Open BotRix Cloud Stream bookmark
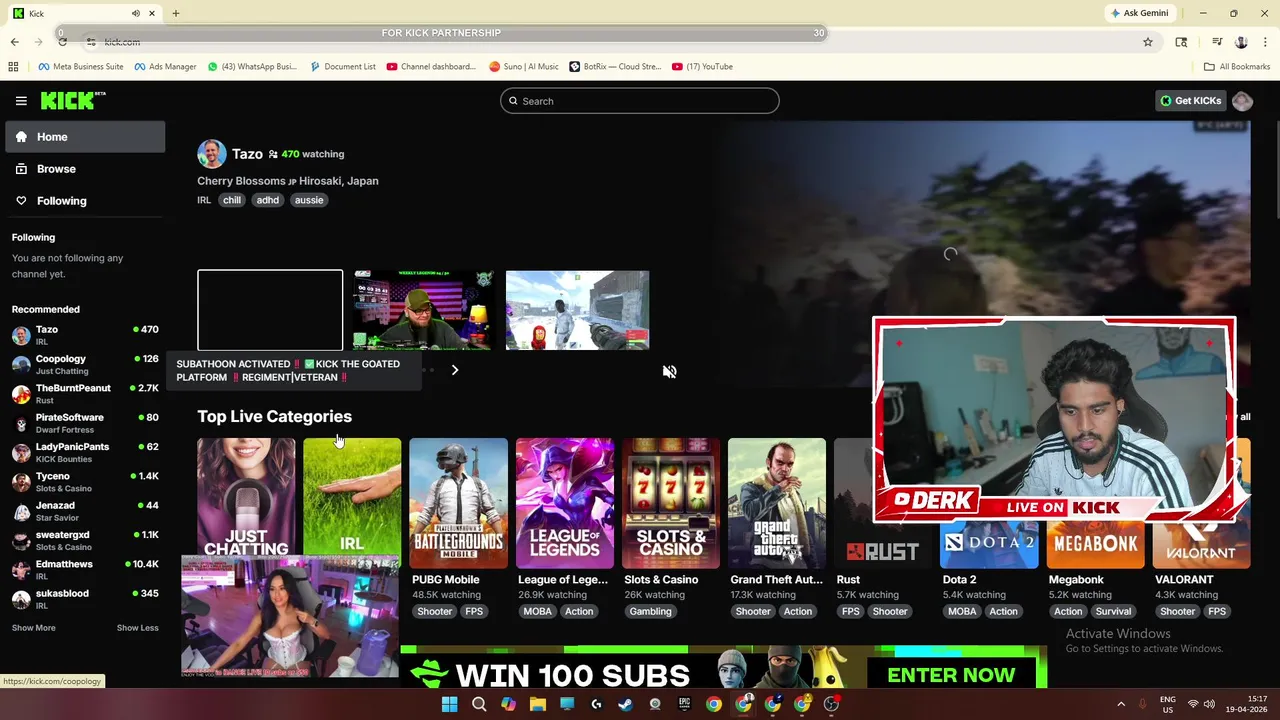1280x720 pixels. click(615, 67)
